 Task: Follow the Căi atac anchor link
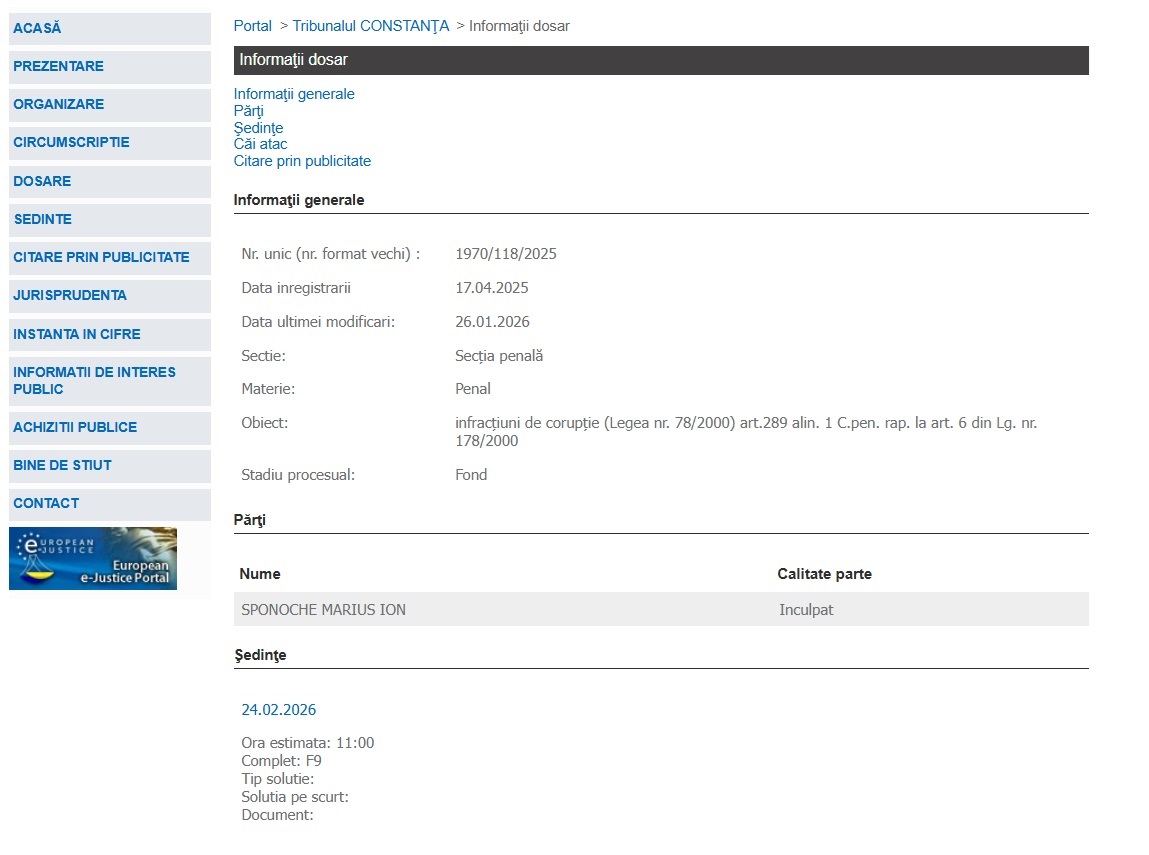coord(260,144)
